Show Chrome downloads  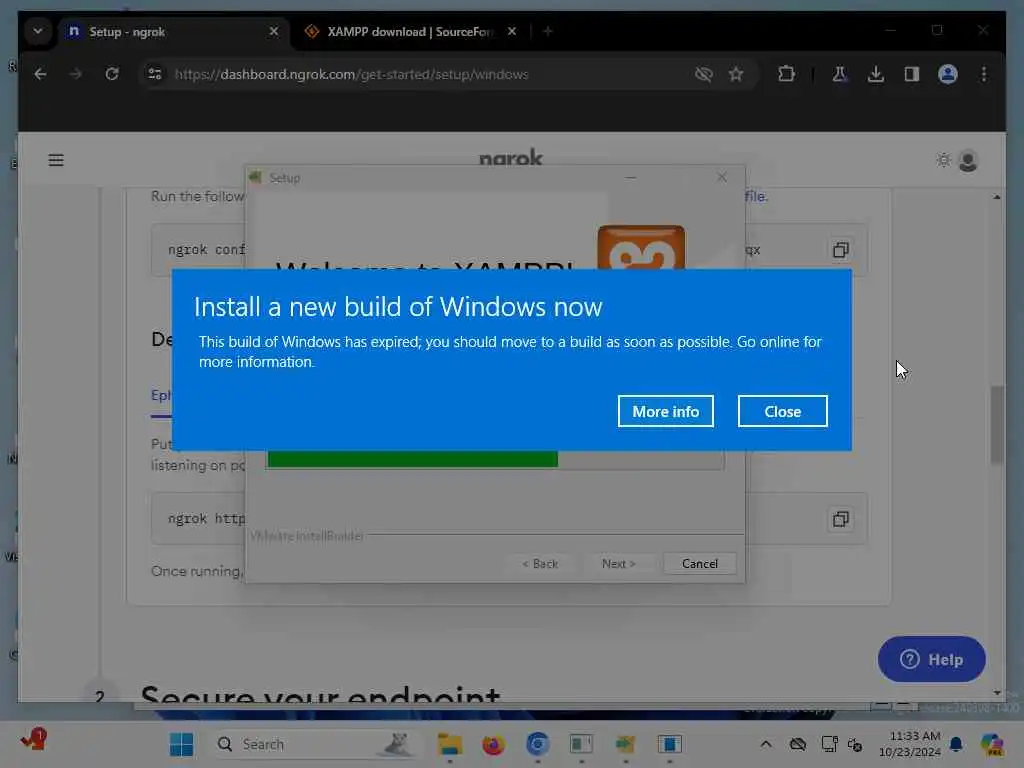click(x=876, y=74)
